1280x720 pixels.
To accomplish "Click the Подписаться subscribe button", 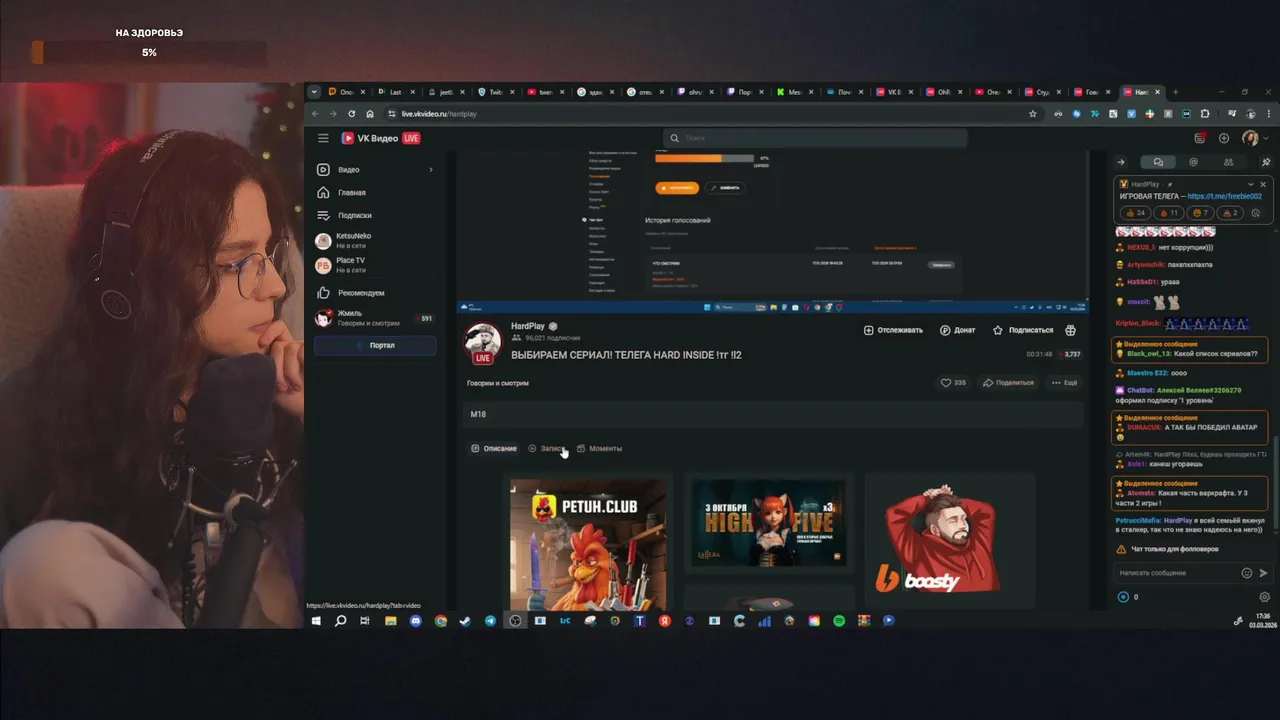I will click(1023, 330).
